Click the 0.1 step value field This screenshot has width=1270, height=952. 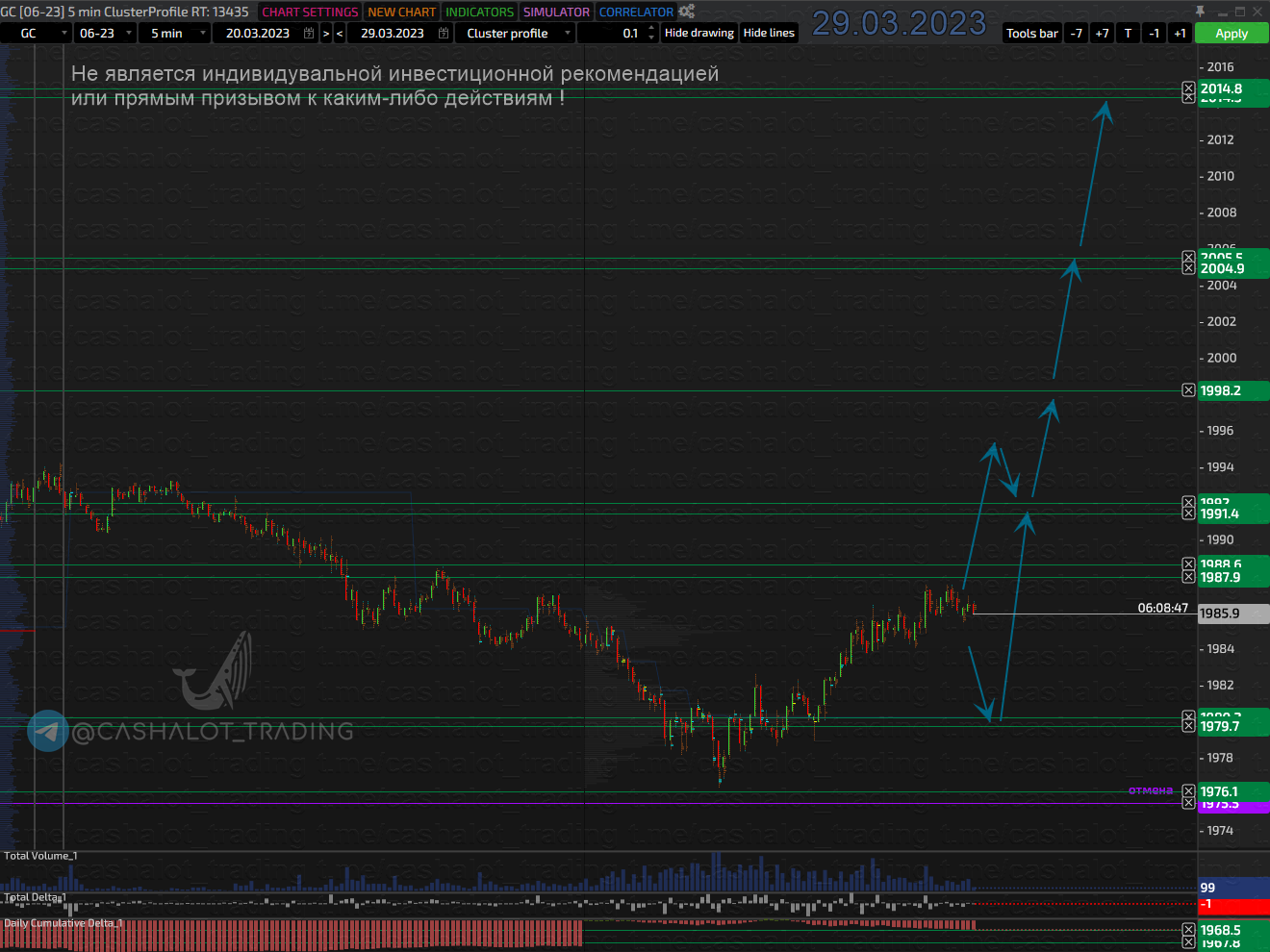[616, 33]
